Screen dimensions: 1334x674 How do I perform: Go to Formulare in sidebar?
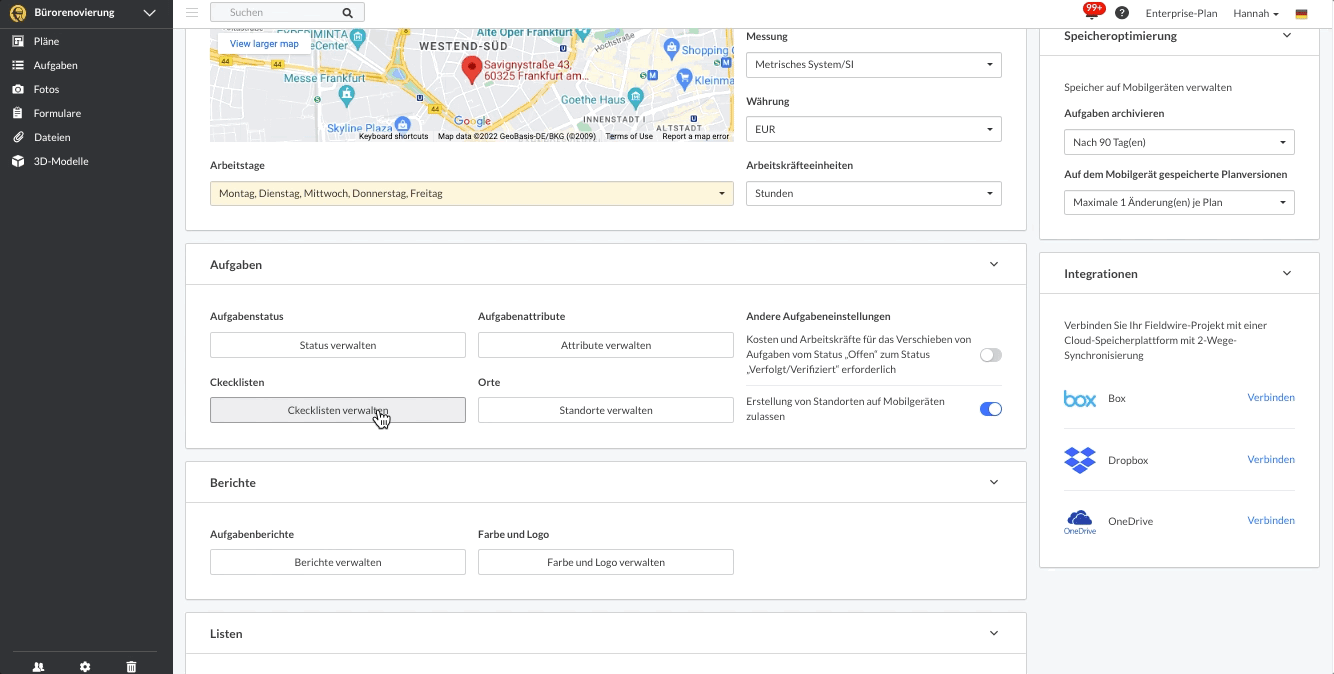(58, 113)
